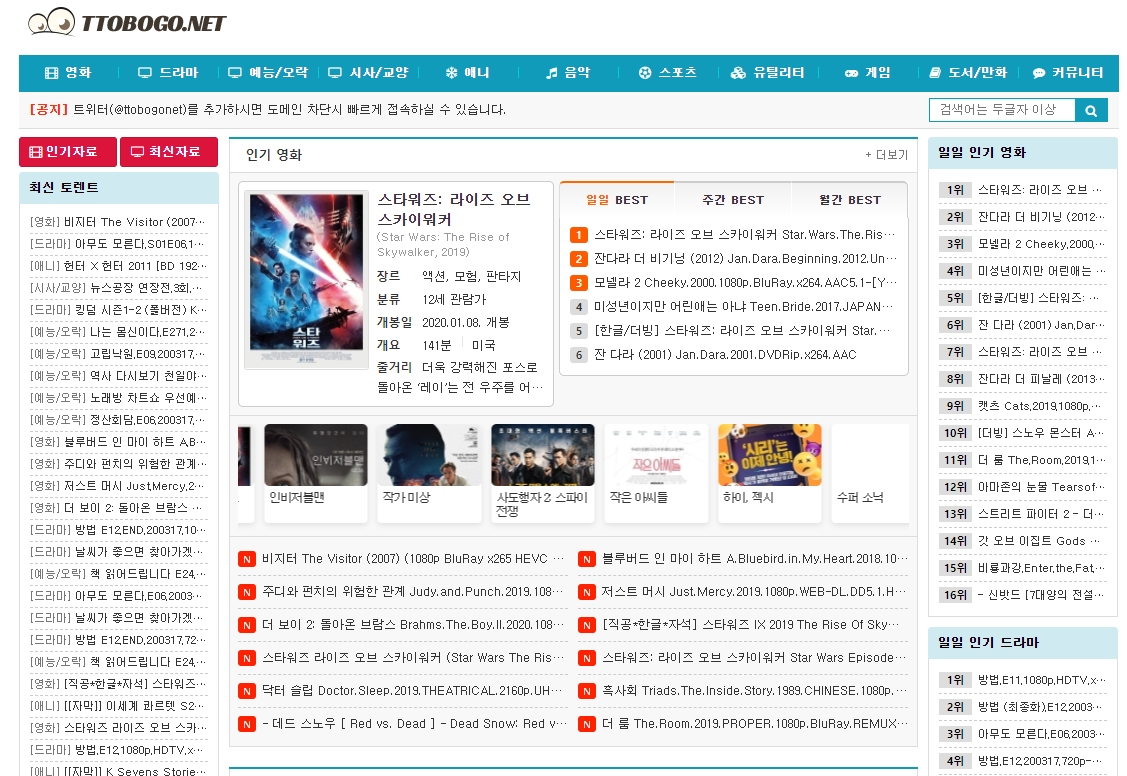Switch to the 일일 BEST tab

[617, 200]
